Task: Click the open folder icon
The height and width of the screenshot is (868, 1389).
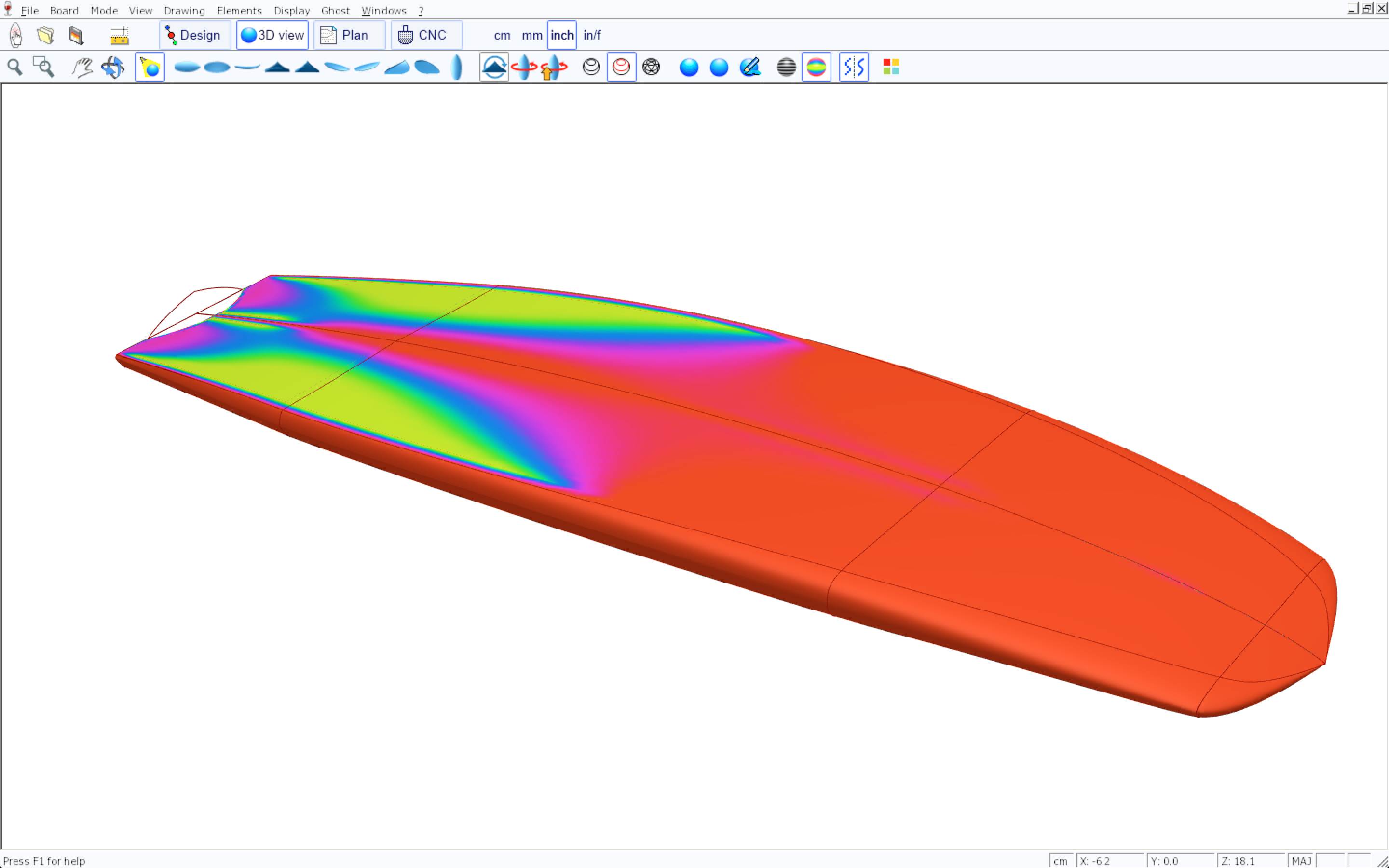Action: tap(45, 36)
